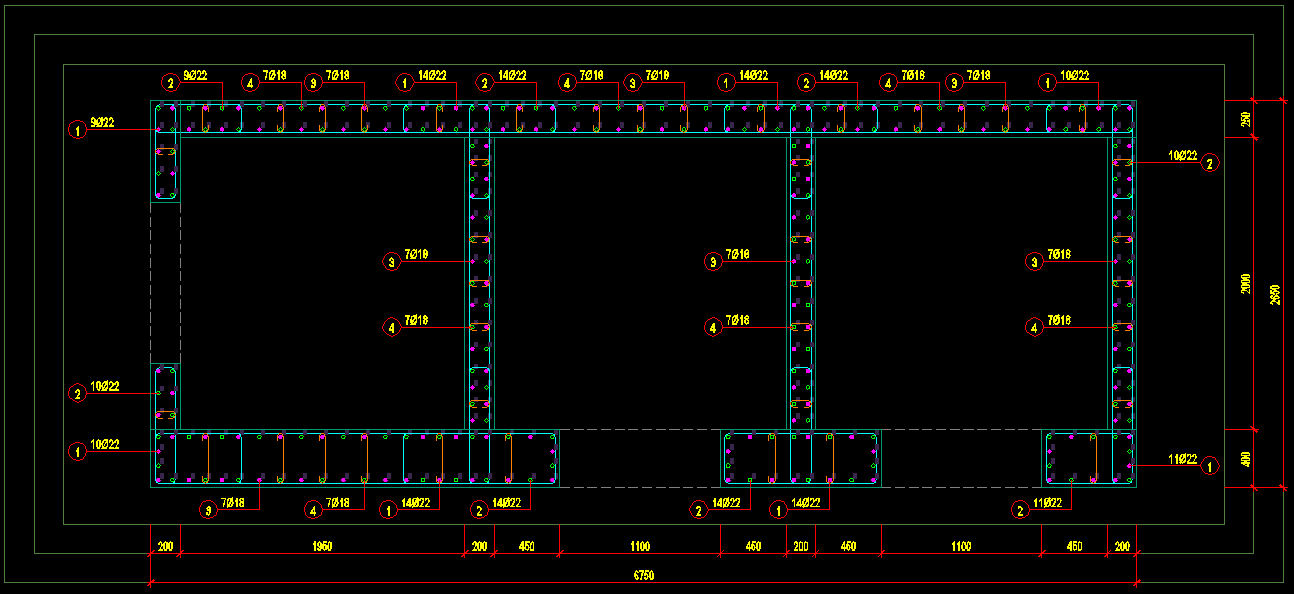
Task: Click circle marker 1 beside right 11Ø22 label
Action: [1210, 466]
